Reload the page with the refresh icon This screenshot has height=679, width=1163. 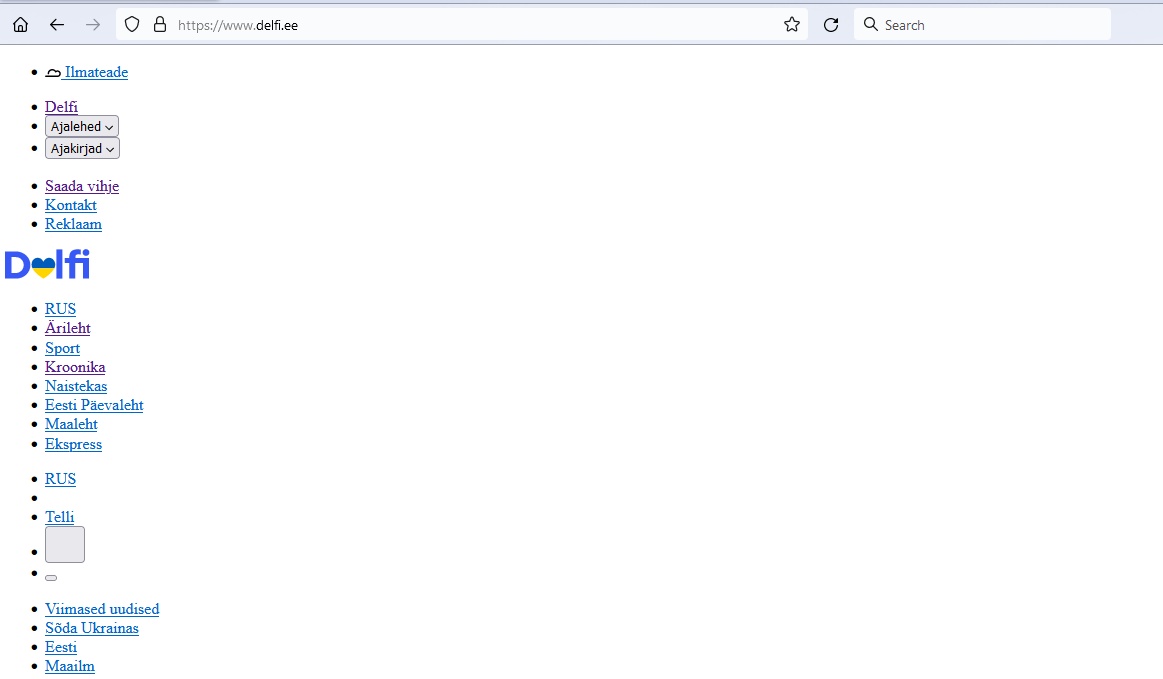click(x=830, y=25)
